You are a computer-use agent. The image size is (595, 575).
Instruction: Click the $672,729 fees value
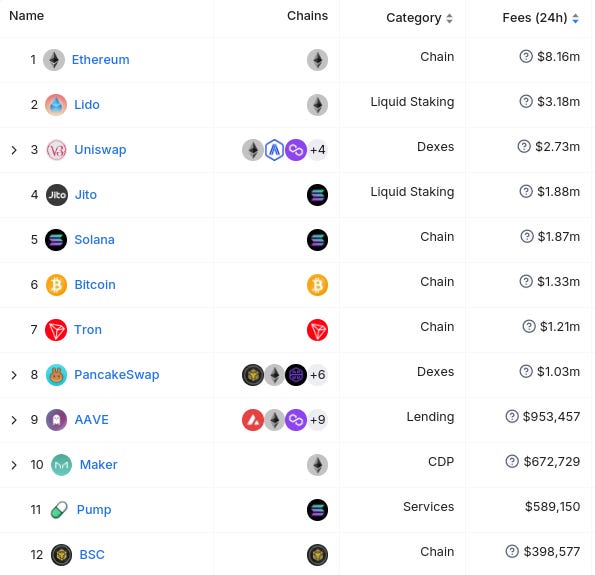(x=552, y=462)
